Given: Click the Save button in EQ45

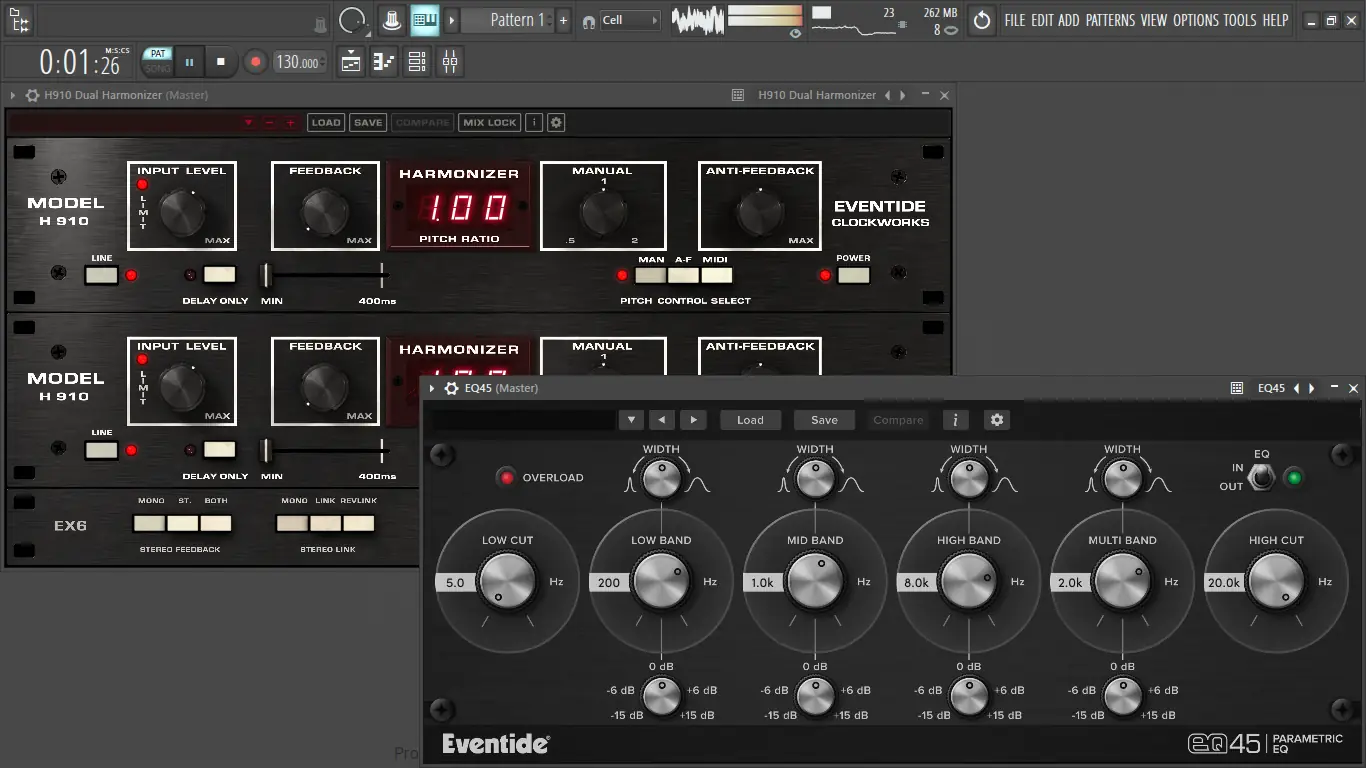Looking at the screenshot, I should 824,420.
